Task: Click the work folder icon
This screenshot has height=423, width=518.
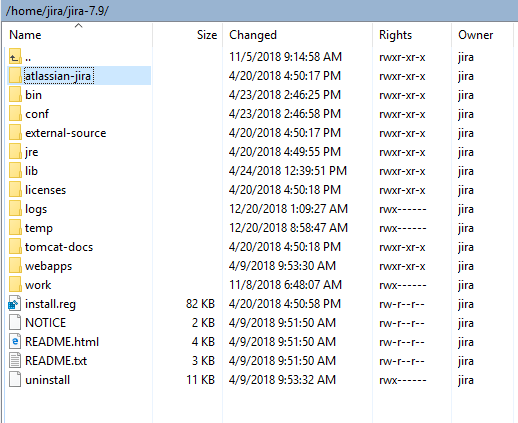Action: click(15, 285)
